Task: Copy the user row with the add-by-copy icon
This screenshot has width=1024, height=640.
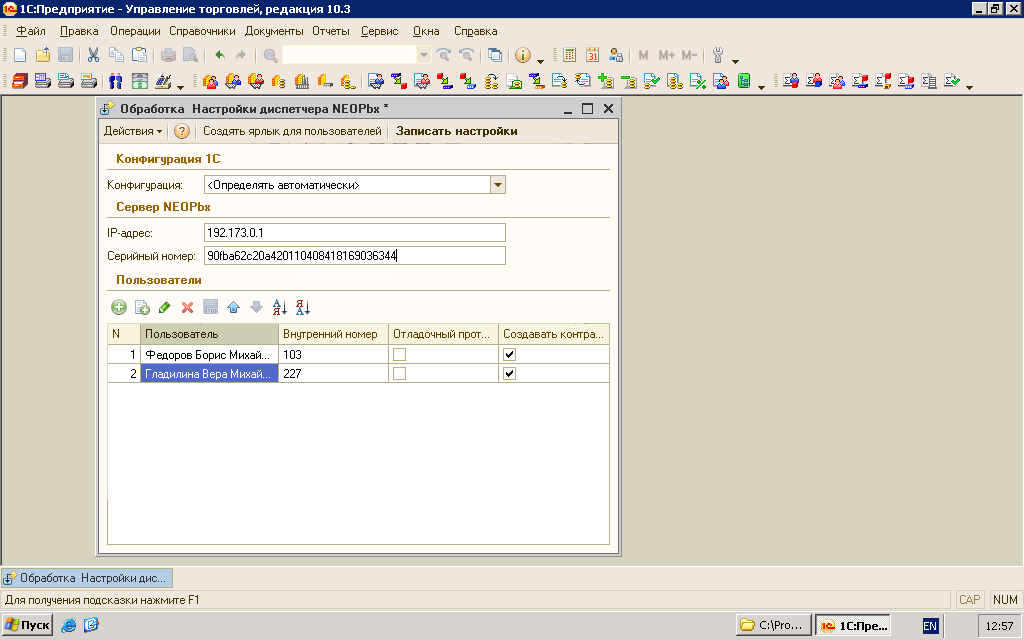Action: (x=142, y=307)
